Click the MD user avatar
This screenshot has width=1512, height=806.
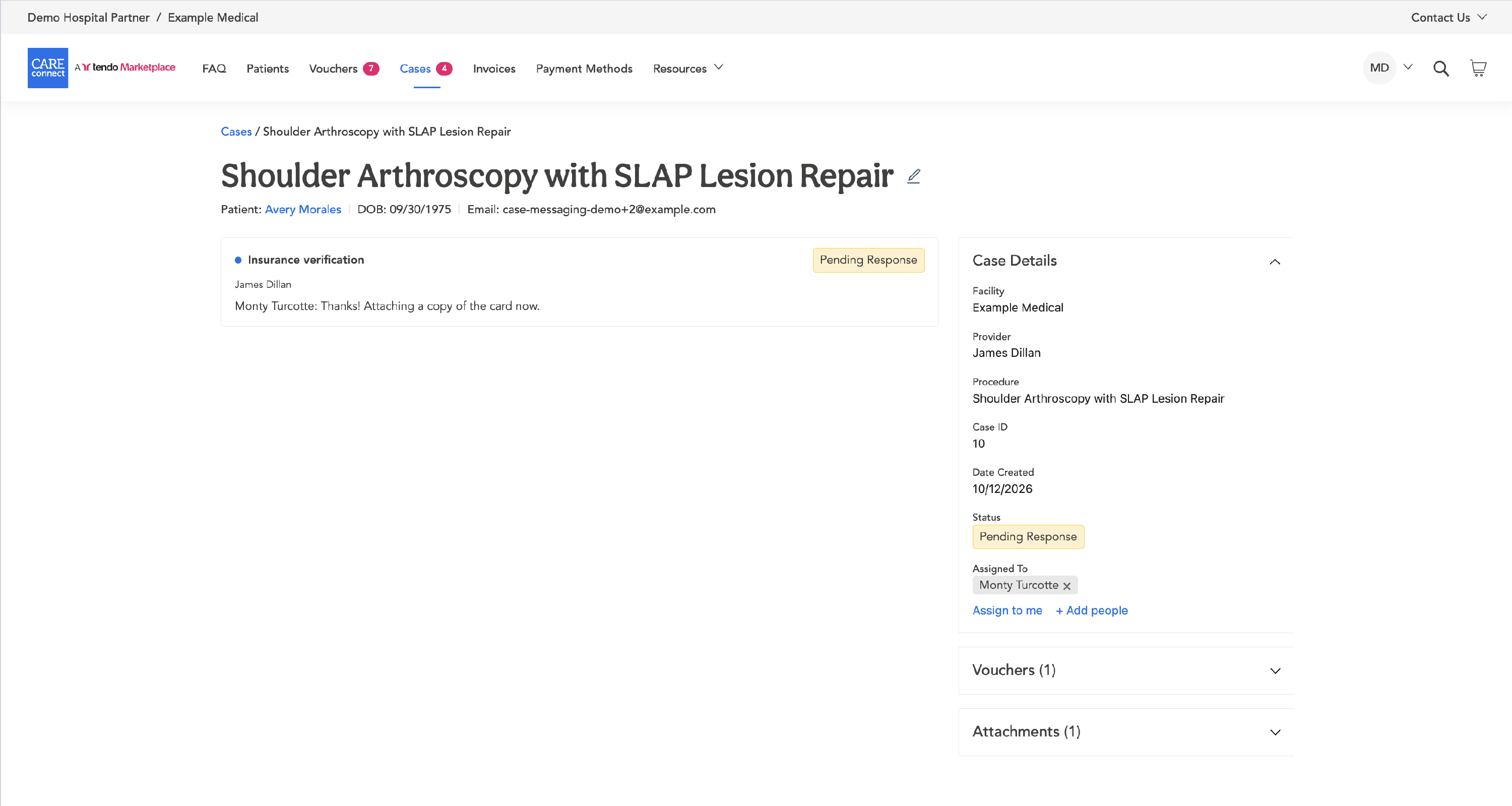[1379, 68]
